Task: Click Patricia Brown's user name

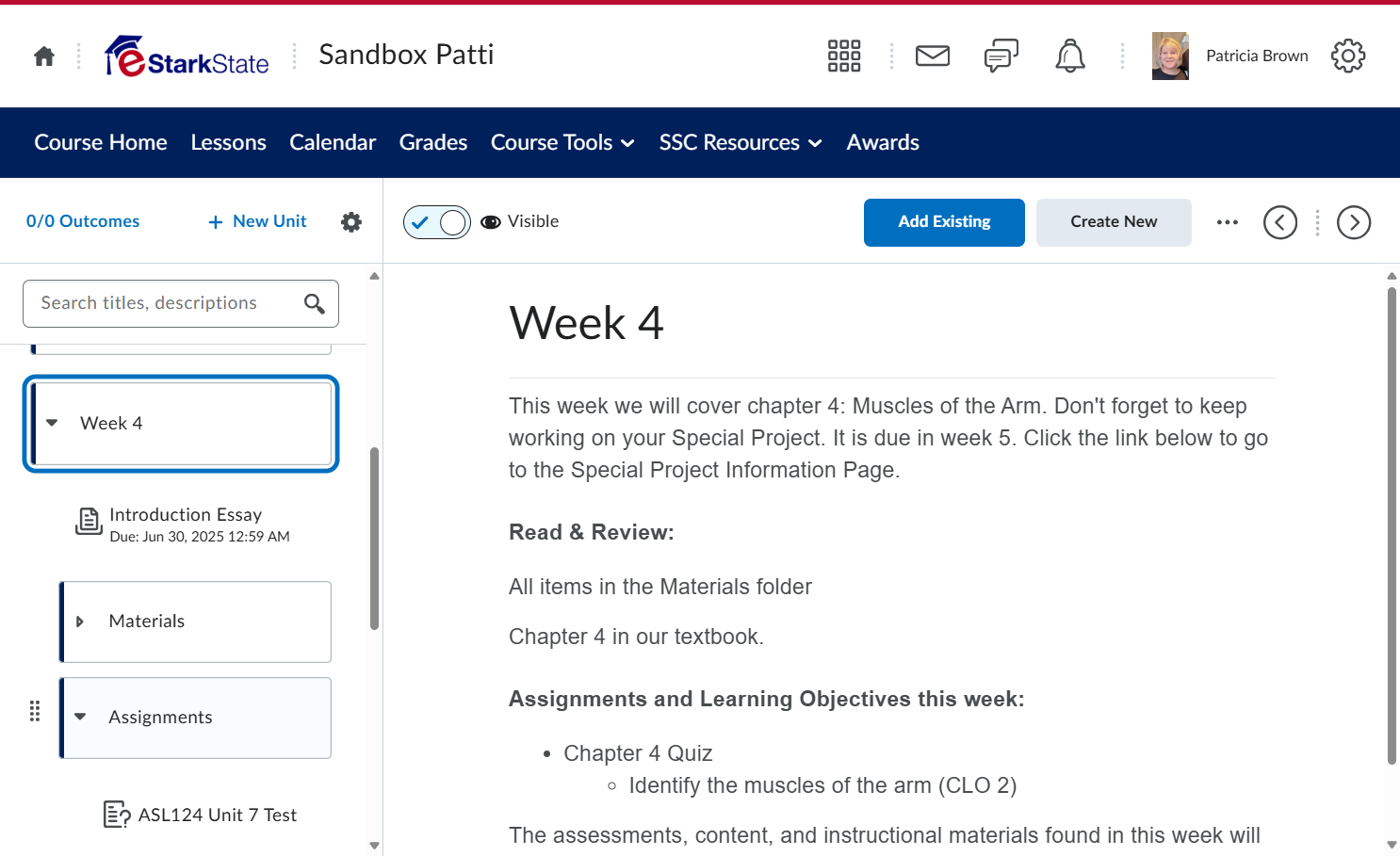Action: pos(1257,57)
